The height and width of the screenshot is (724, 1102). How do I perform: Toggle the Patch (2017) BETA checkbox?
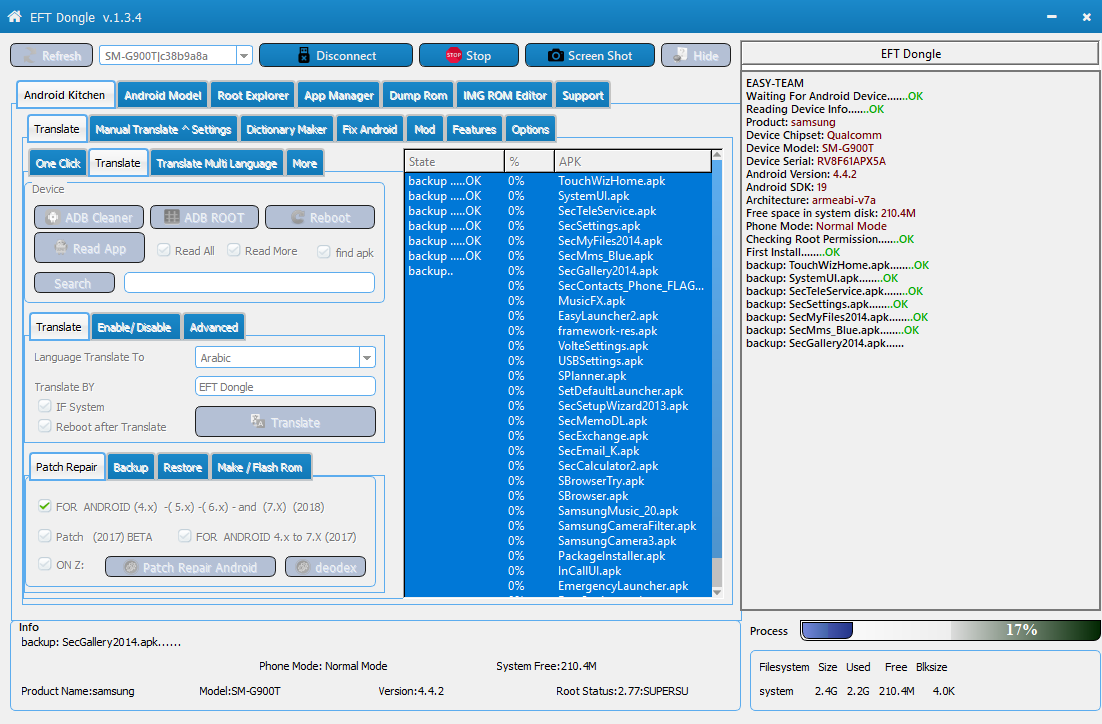(x=45, y=536)
